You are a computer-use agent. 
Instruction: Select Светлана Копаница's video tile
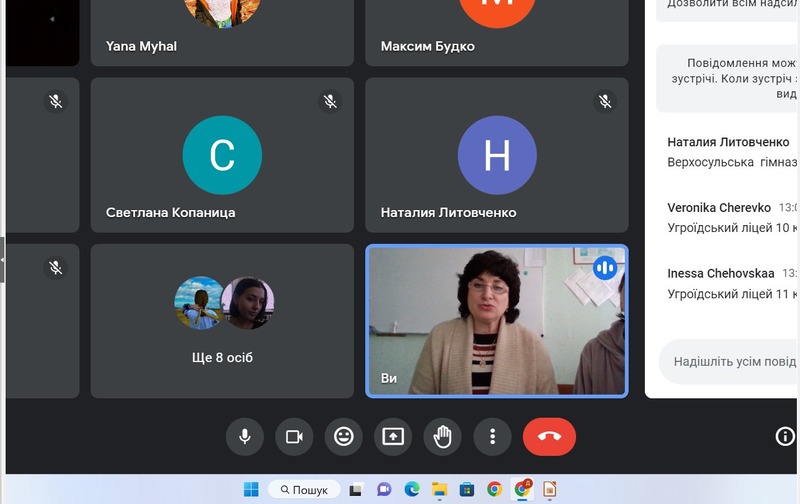click(x=222, y=155)
